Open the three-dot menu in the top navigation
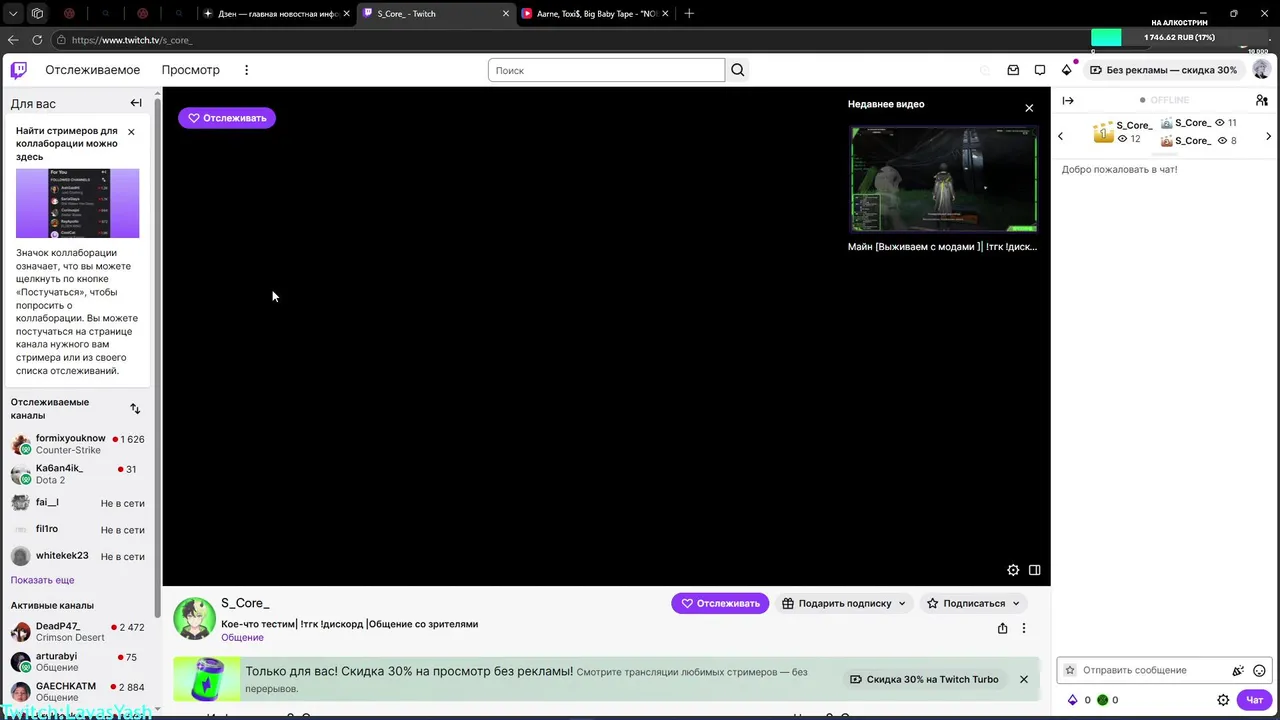The height and width of the screenshot is (720, 1280). click(x=246, y=70)
